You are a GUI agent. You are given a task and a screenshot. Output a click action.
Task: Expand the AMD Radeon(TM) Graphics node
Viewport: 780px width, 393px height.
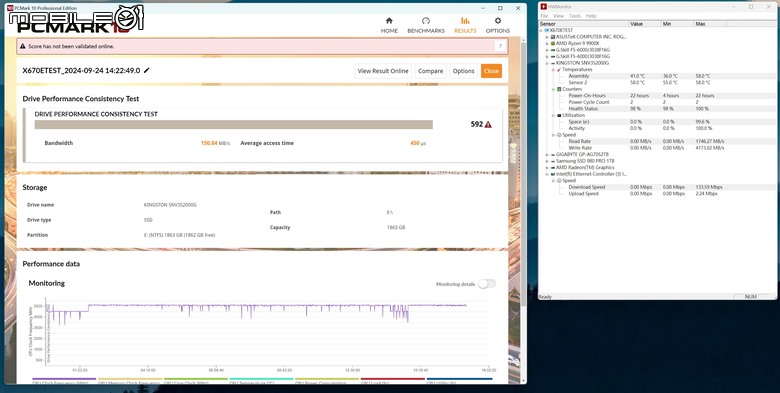(547, 168)
